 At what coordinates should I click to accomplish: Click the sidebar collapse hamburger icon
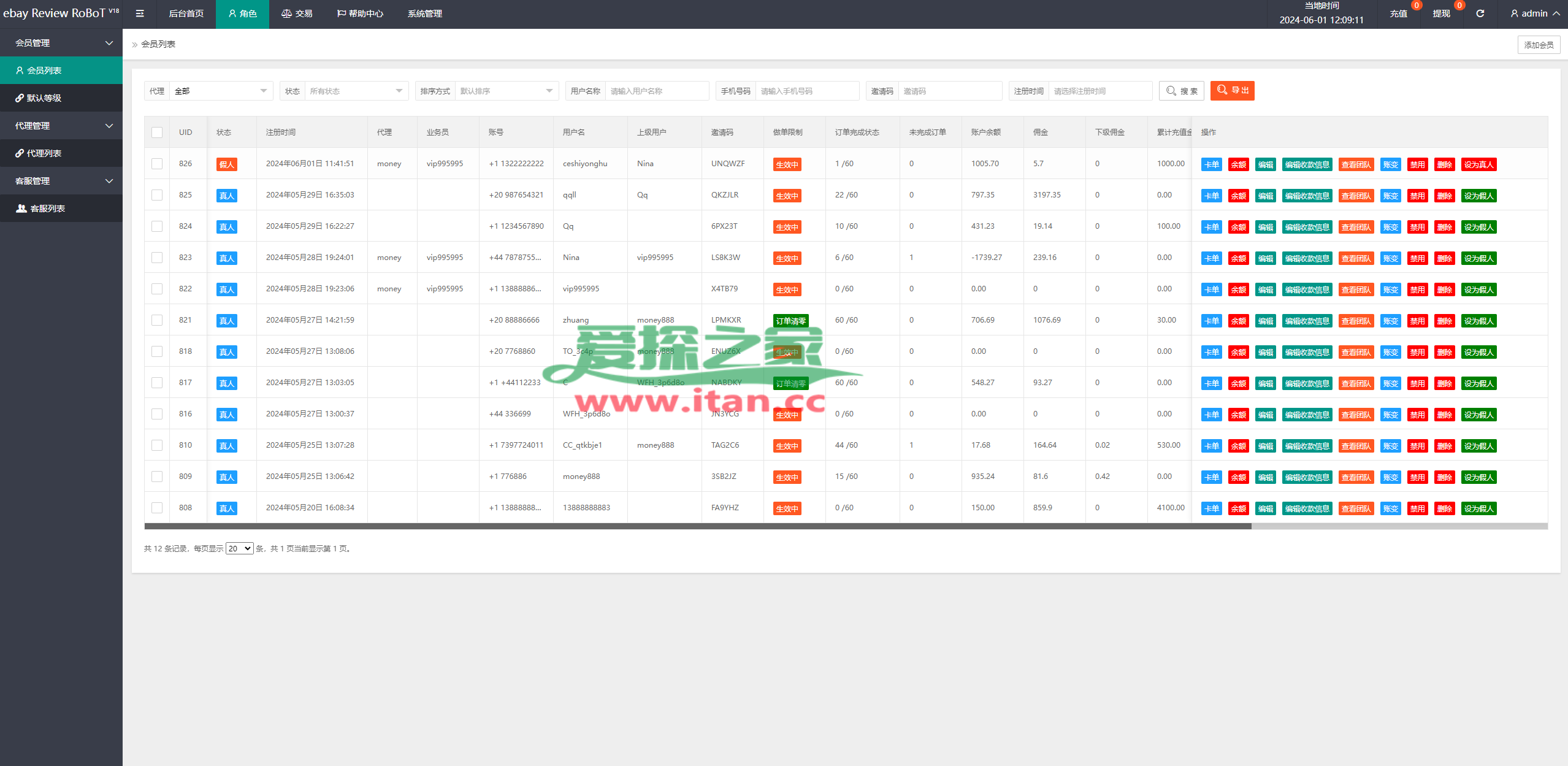click(140, 13)
